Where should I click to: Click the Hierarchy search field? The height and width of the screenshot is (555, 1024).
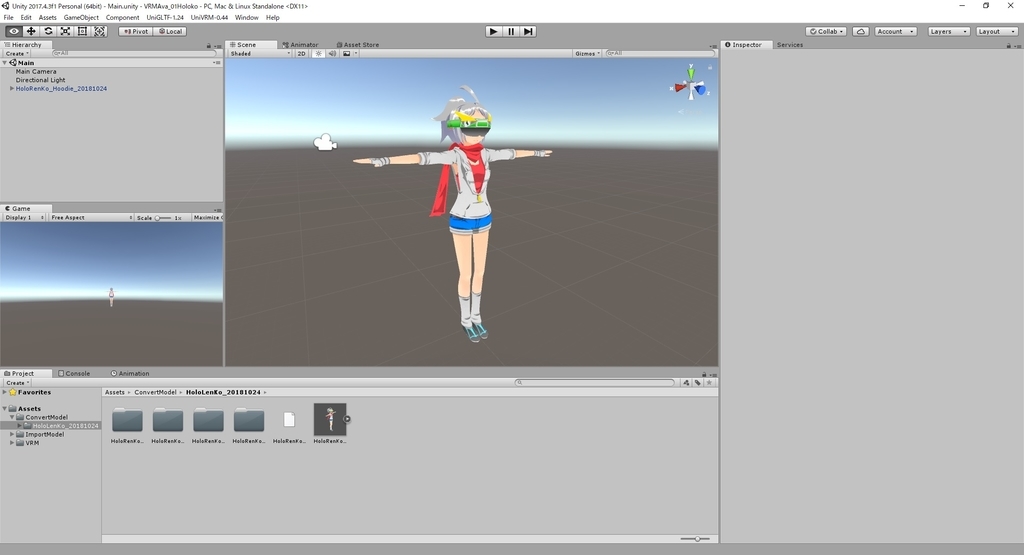[x=134, y=54]
